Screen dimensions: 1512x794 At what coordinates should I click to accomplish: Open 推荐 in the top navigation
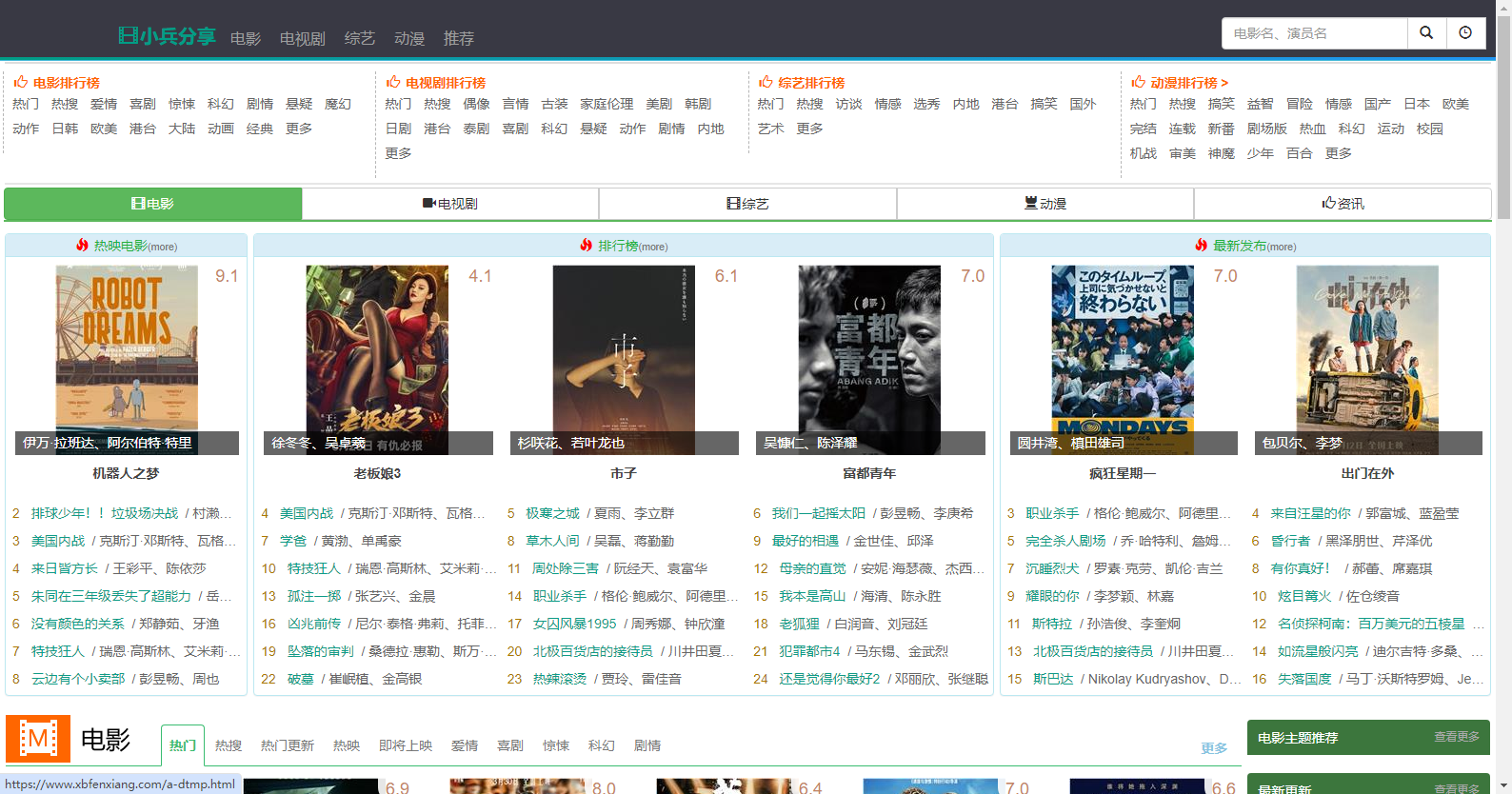[459, 38]
